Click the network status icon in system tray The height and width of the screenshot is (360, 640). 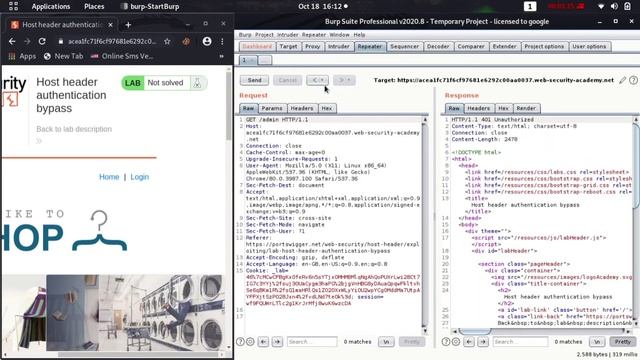coord(601,7)
